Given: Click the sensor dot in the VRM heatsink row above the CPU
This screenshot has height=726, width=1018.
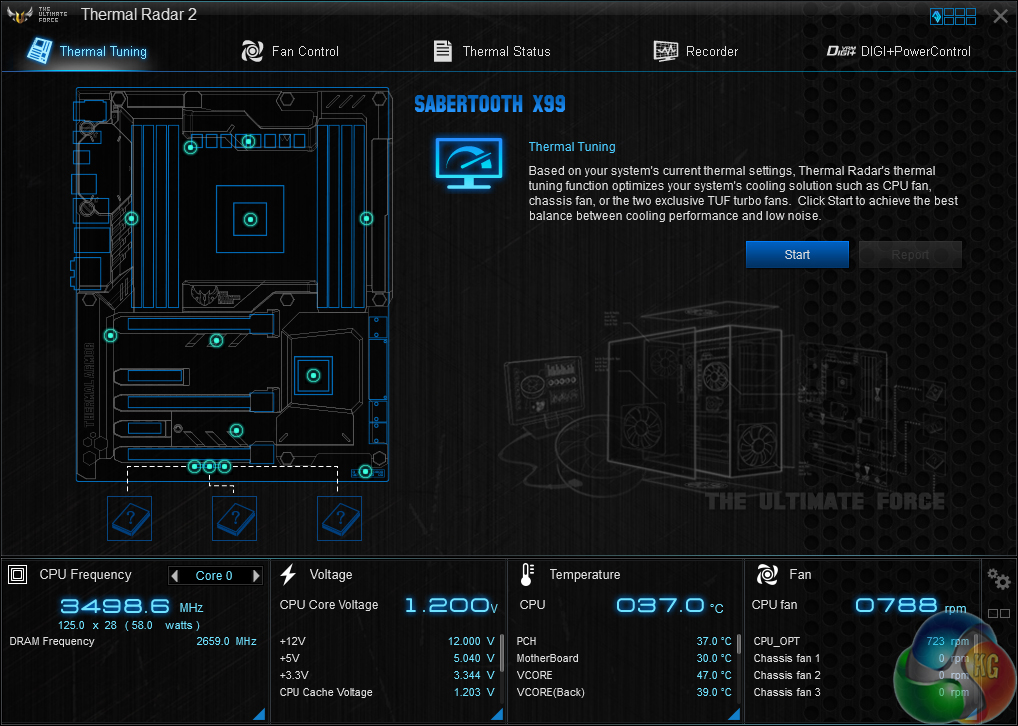Looking at the screenshot, I should coord(249,142).
